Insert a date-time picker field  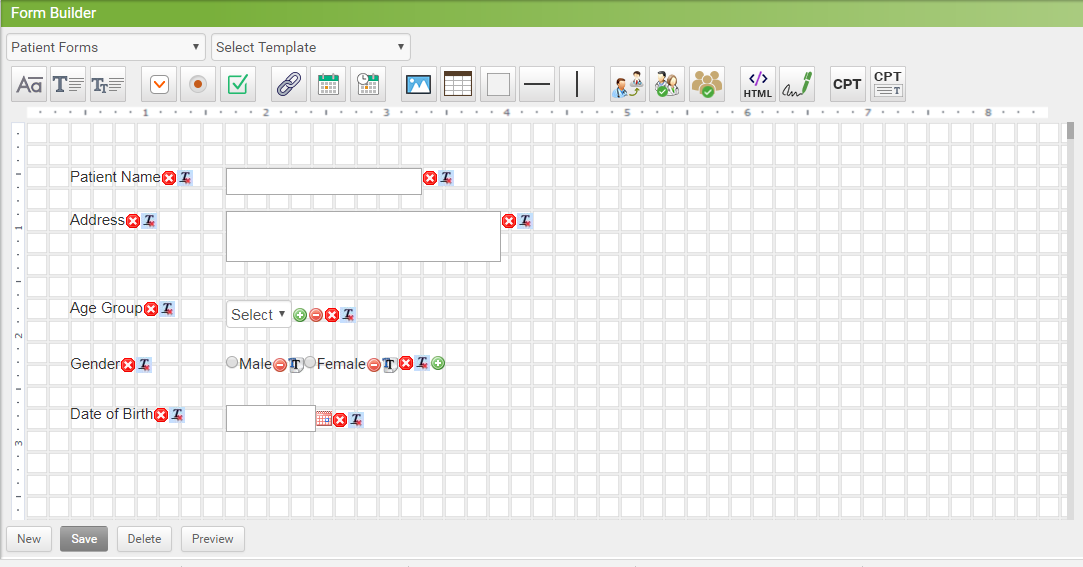pos(367,84)
